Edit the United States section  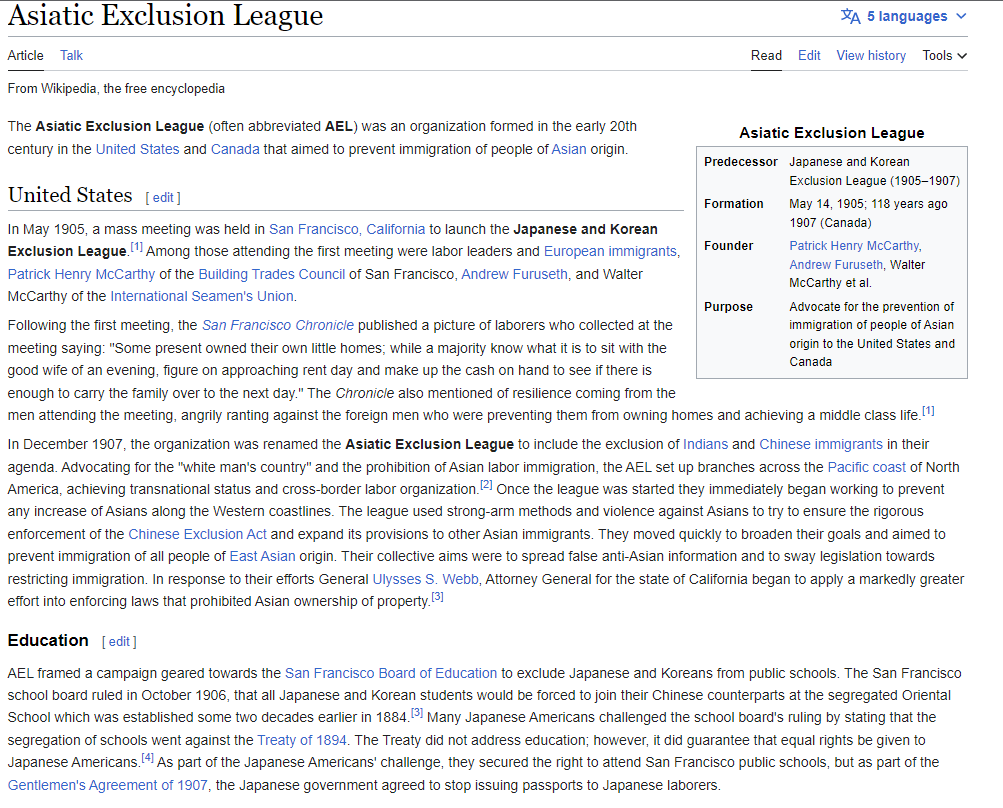[163, 198]
